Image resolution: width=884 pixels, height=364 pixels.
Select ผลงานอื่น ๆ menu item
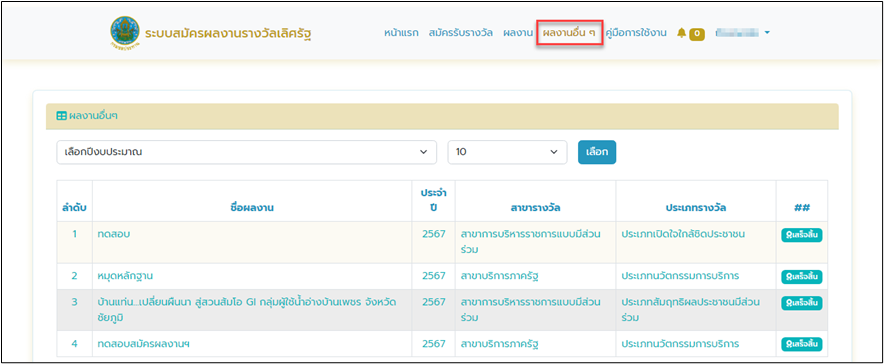pos(569,33)
